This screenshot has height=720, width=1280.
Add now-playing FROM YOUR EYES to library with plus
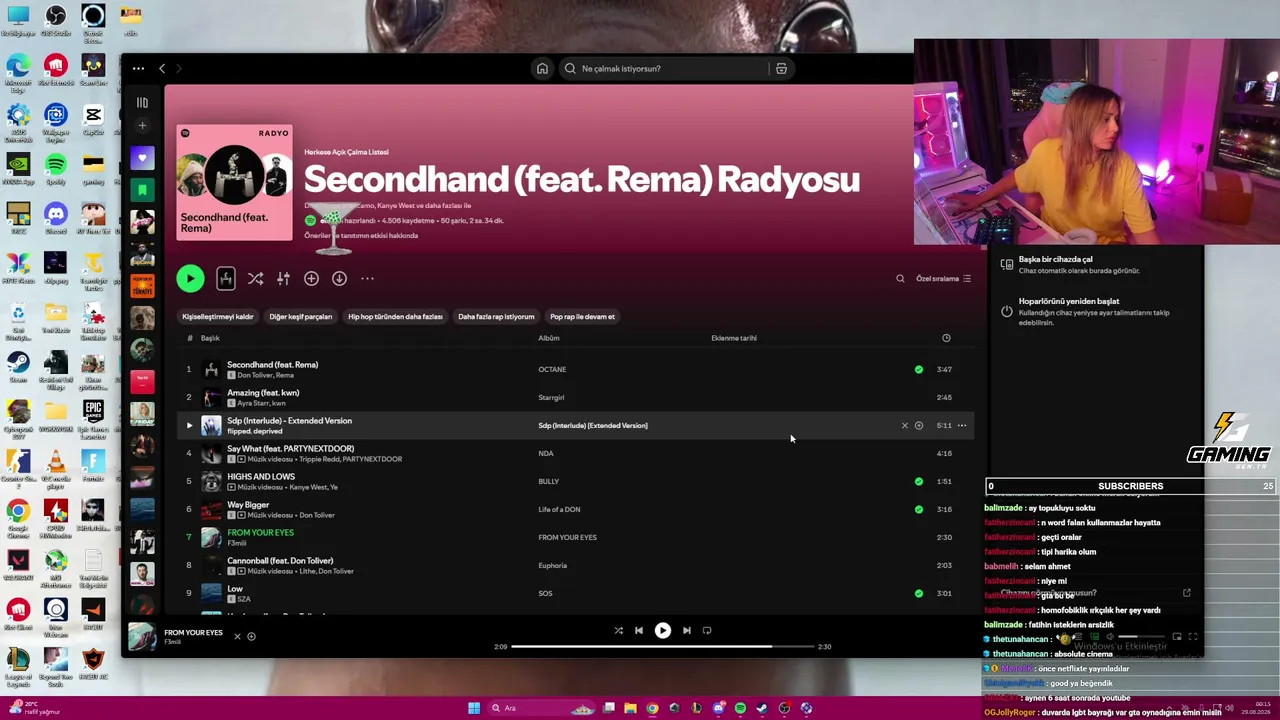point(251,636)
